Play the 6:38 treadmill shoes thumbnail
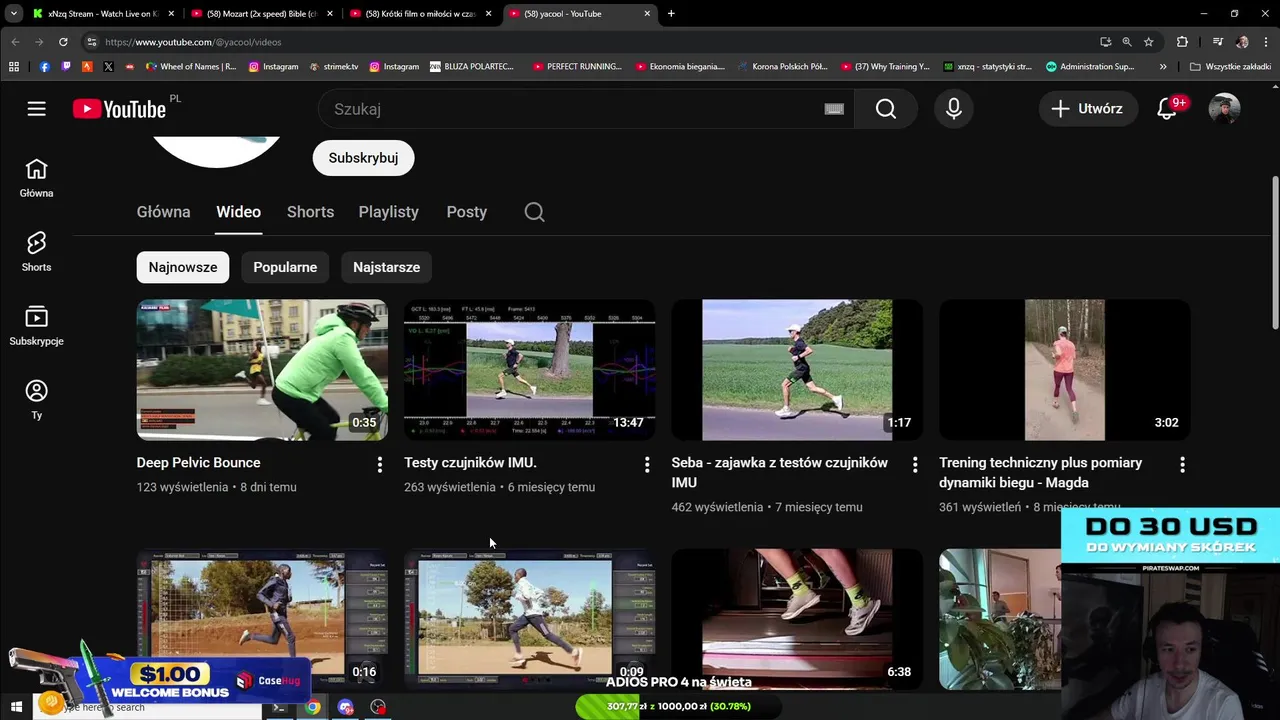This screenshot has height=720, width=1280. 797,619
